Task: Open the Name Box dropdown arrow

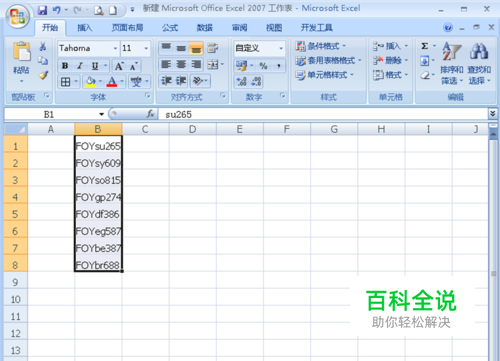Action: coord(102,114)
